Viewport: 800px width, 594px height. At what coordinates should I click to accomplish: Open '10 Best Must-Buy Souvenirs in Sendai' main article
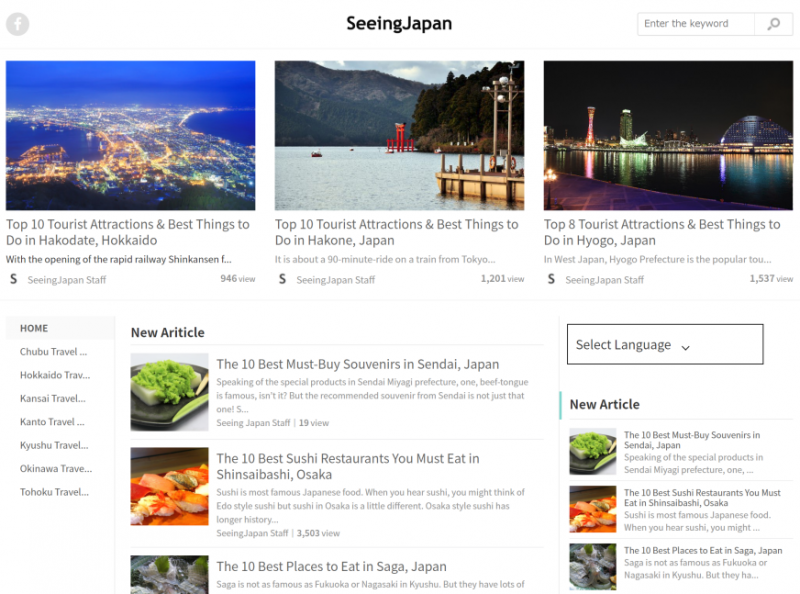[358, 364]
